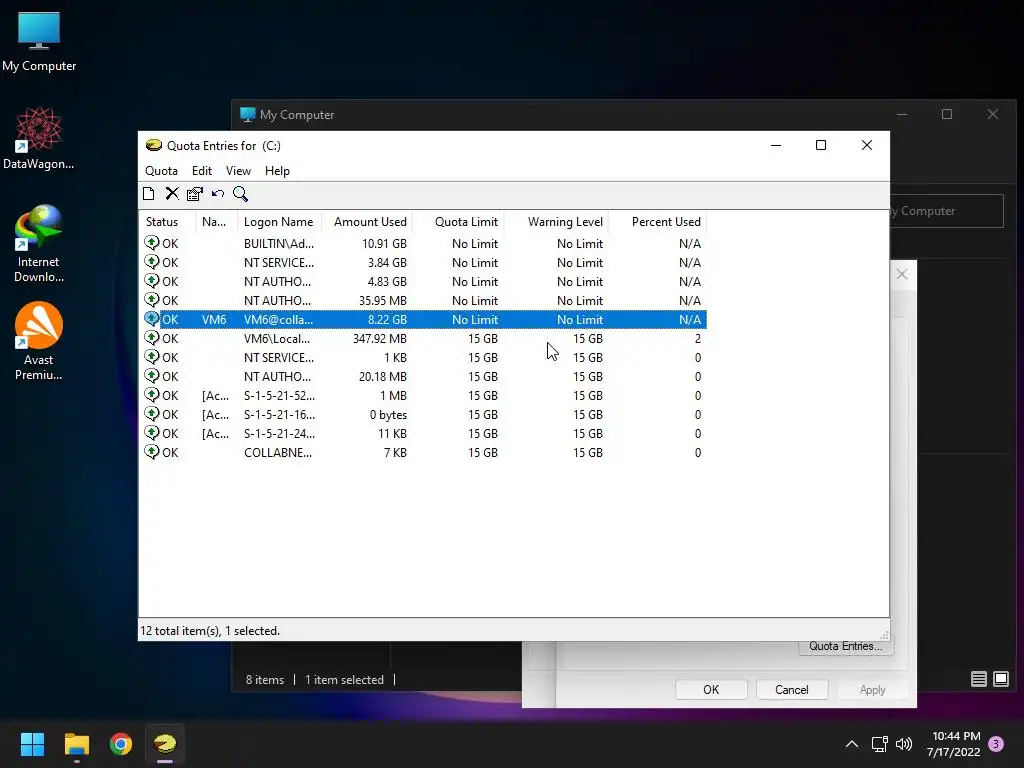
Task: Click the Quota Limit column header
Action: (458, 222)
